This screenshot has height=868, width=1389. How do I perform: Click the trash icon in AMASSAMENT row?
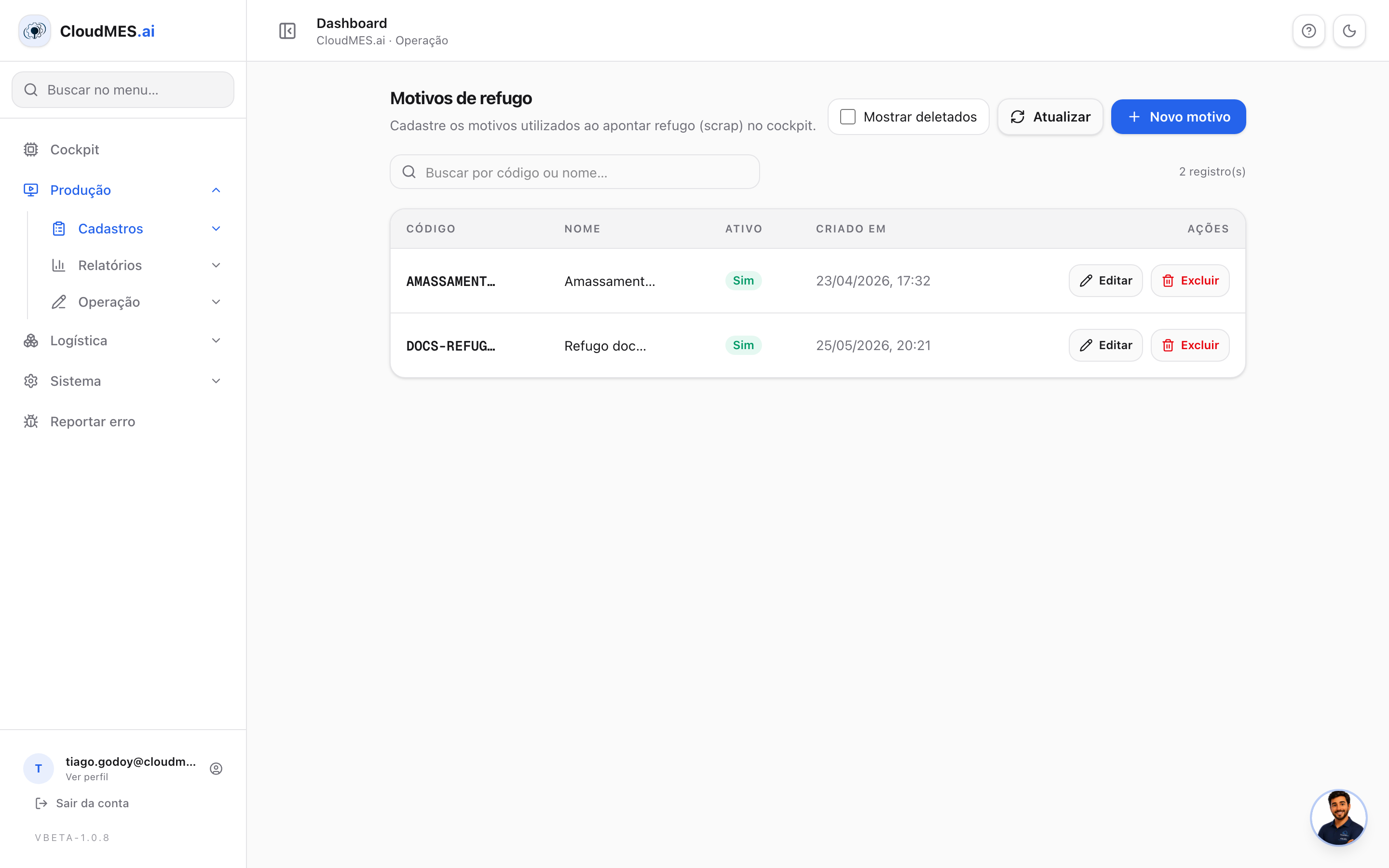click(1168, 281)
